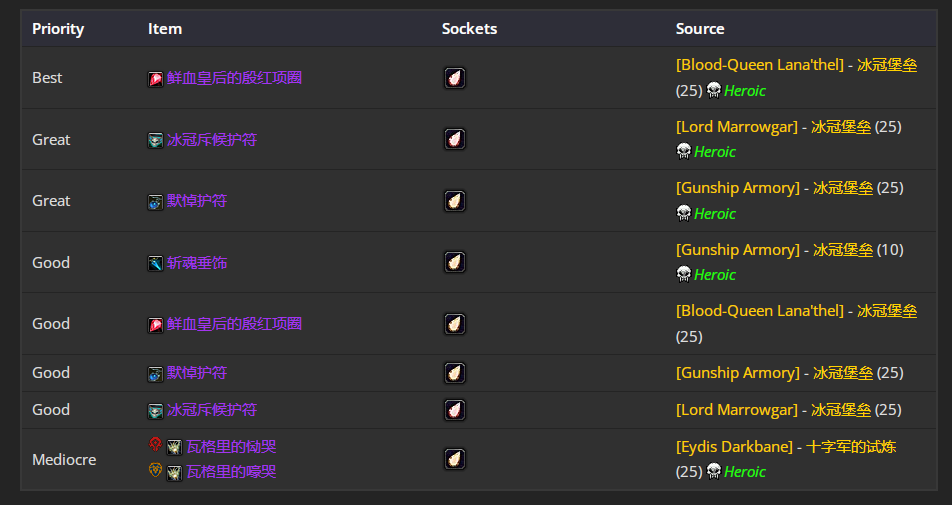Image resolution: width=952 pixels, height=505 pixels.
Task: Click the item icon of 鲜血皇后的殷红项圈 in Best row
Action: 156,78
